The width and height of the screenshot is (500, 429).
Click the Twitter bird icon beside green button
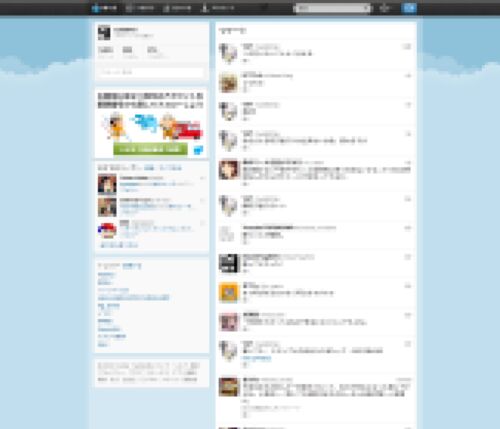coord(198,150)
